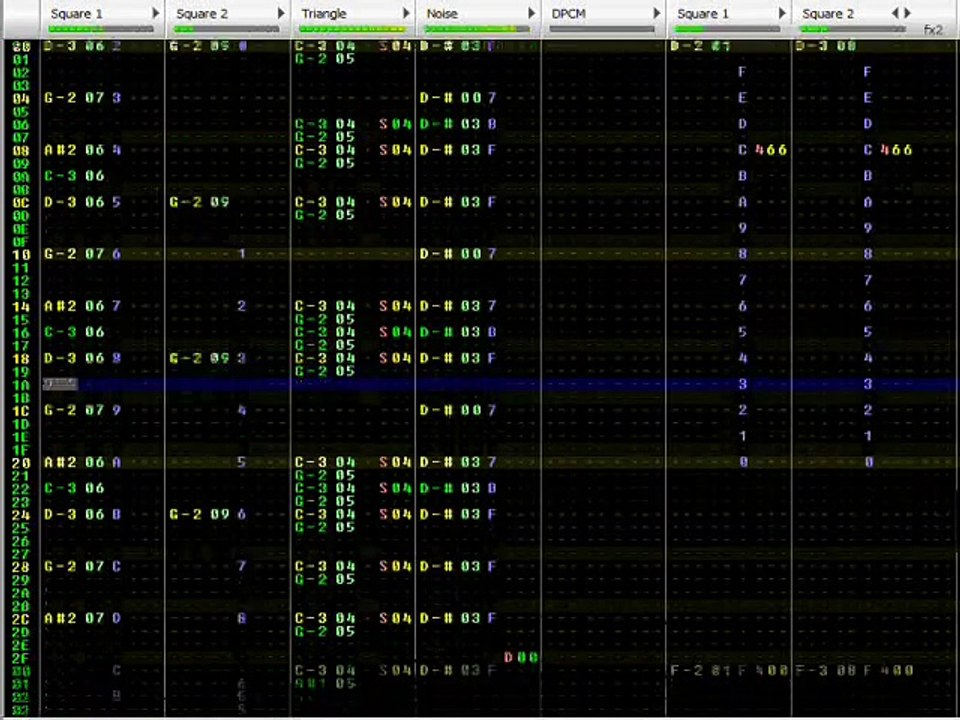Expand effect columns on the Triangle channel

click(406, 13)
